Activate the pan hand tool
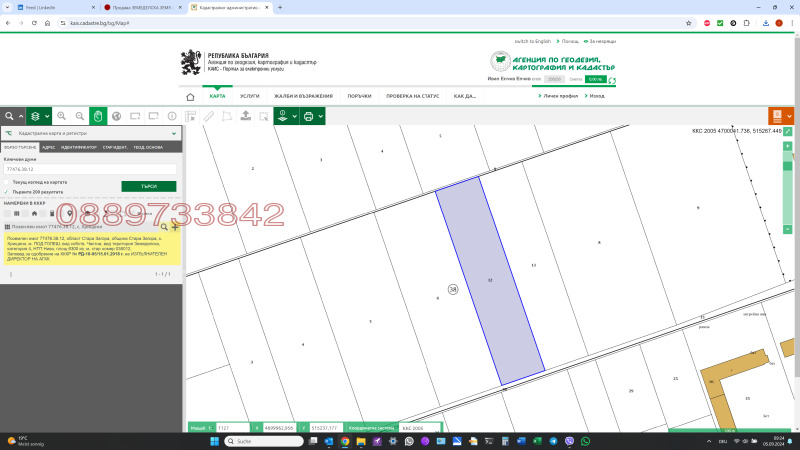800x450 pixels. click(x=98, y=116)
